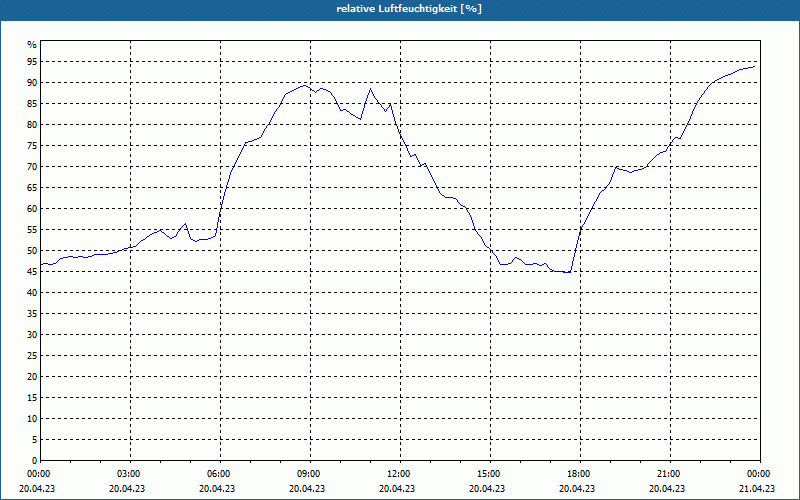800x500 pixels.
Task: Select the 20.04.23 date beneath 12:00
Action: pos(397,488)
